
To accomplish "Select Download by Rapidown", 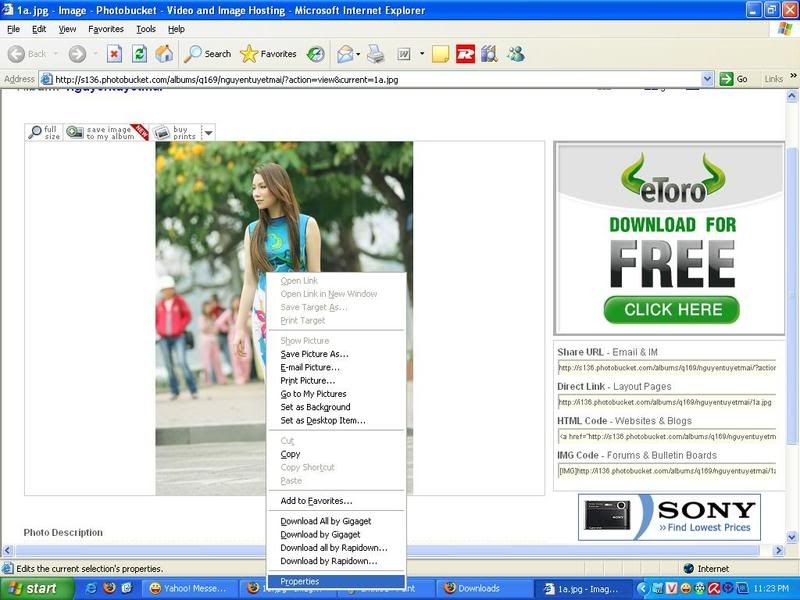I will pos(336,561).
